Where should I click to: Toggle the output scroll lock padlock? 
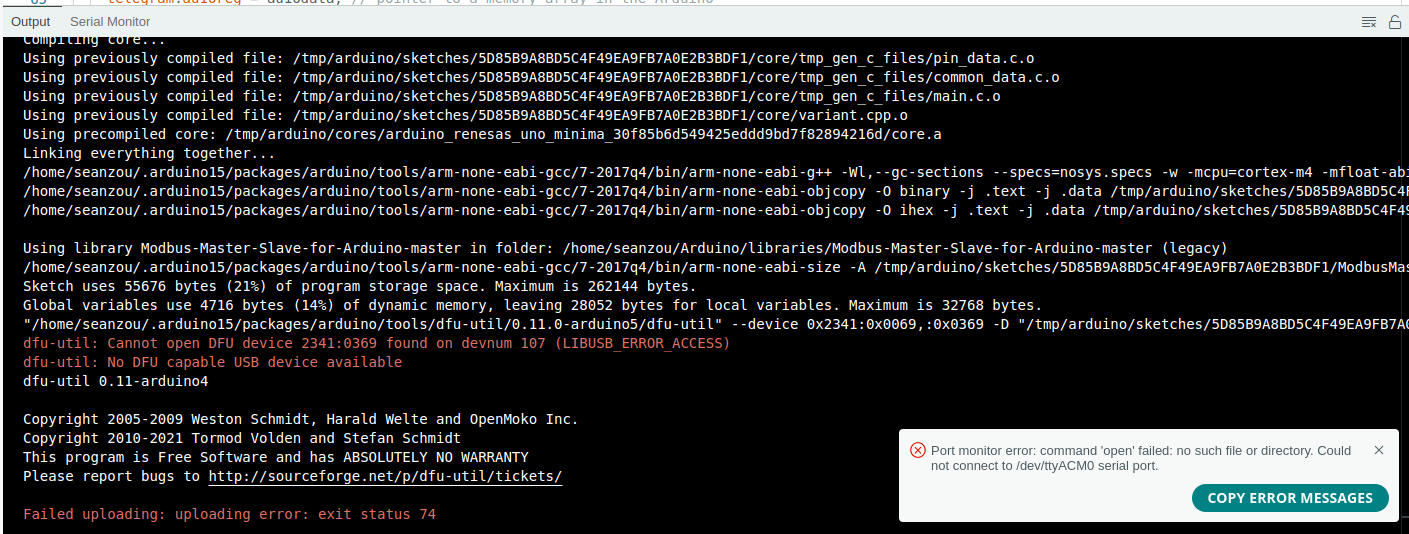pyautogui.click(x=1394, y=21)
